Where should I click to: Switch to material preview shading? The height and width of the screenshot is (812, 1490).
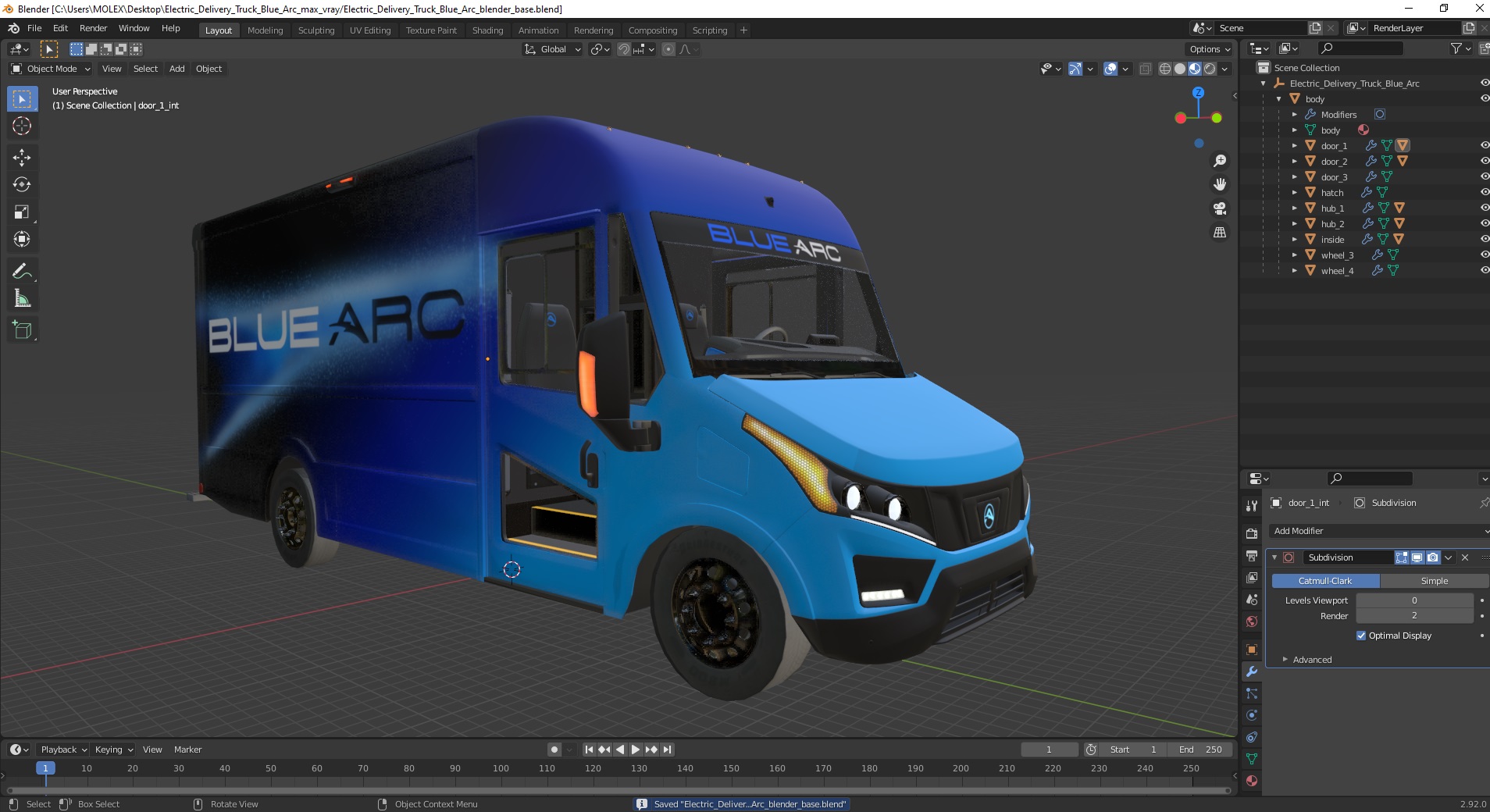coord(1195,69)
